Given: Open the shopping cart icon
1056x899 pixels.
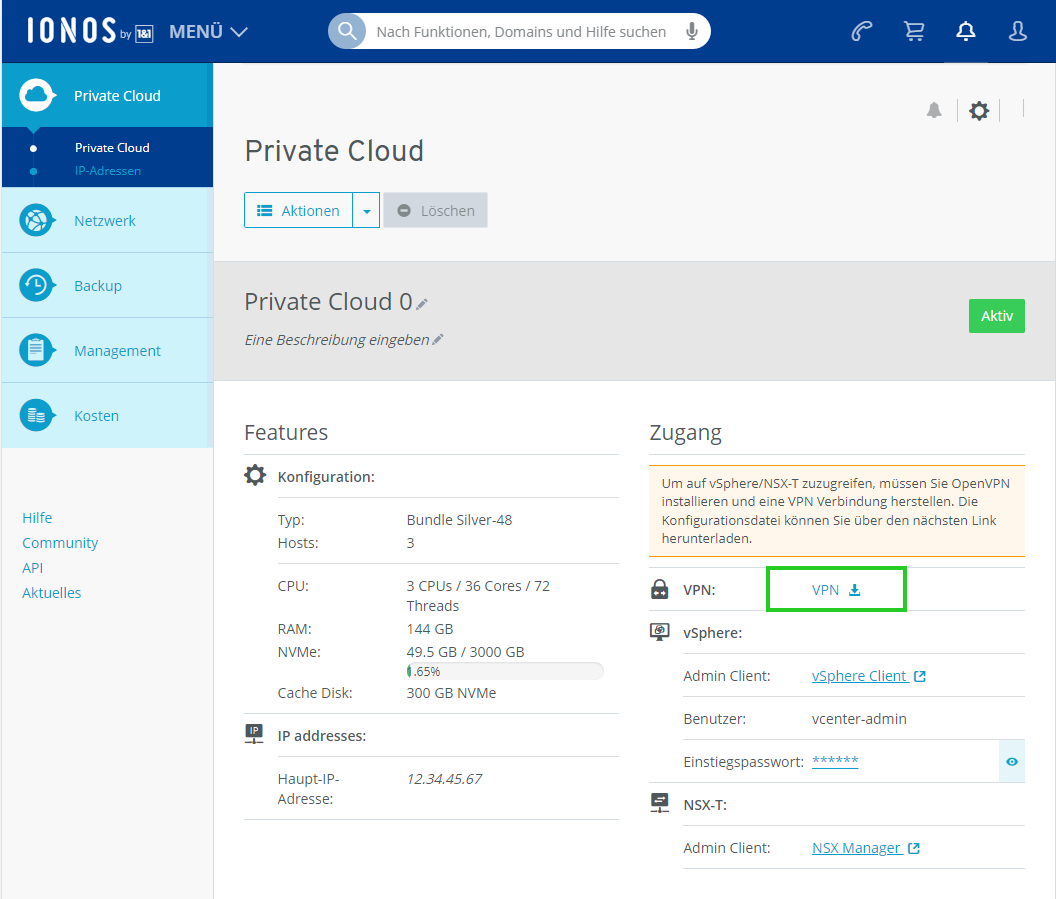Looking at the screenshot, I should (x=914, y=31).
